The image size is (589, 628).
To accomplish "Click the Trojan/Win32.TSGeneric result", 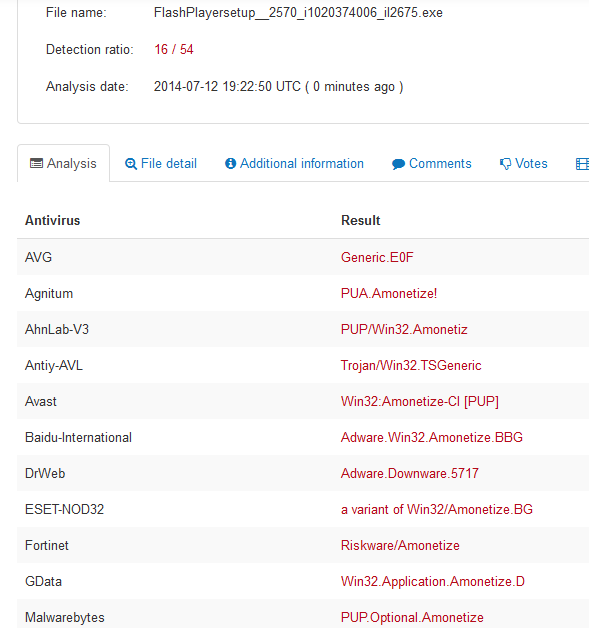I will pos(411,365).
